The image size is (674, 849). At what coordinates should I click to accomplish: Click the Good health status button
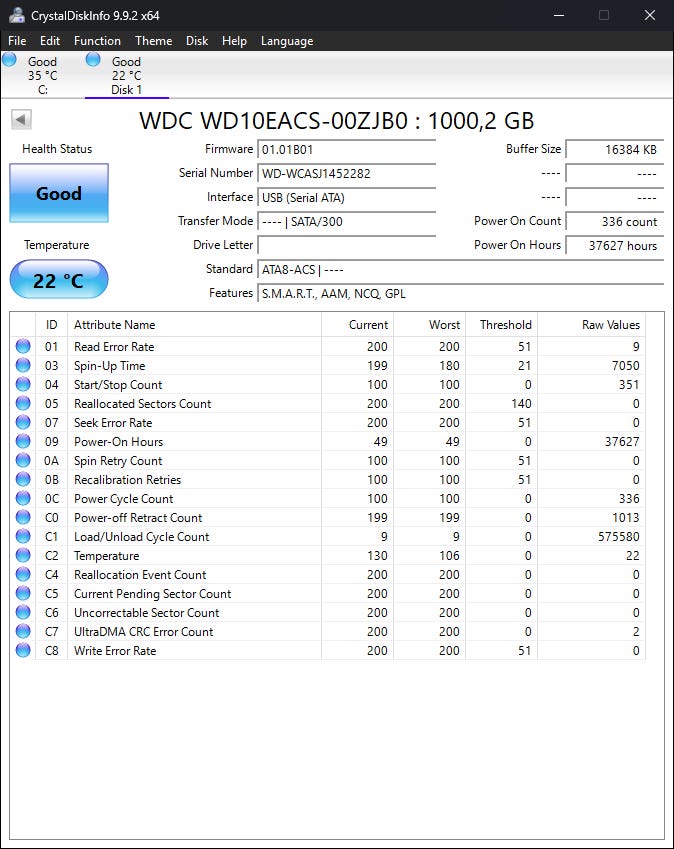click(x=59, y=193)
